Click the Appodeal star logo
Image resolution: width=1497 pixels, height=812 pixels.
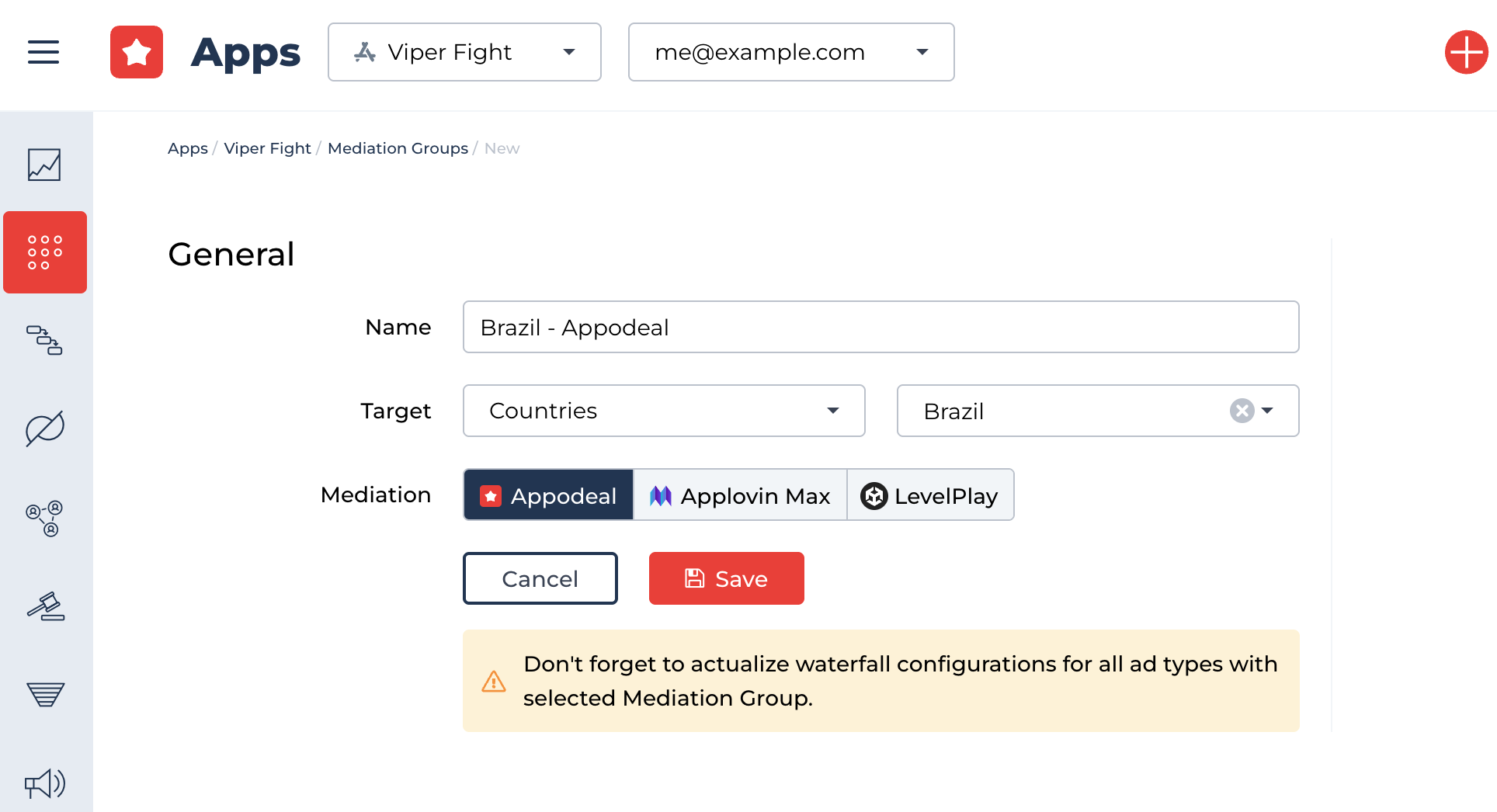coord(137,52)
